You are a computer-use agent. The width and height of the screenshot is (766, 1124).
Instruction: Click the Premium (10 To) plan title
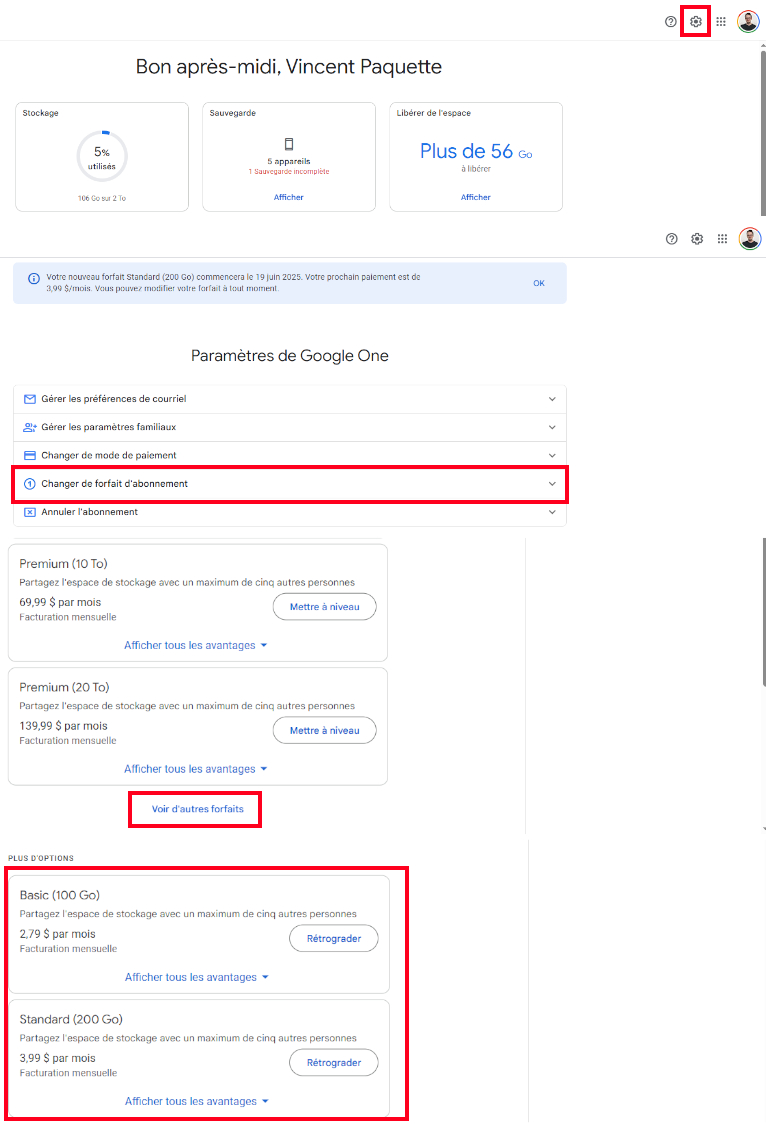tap(63, 564)
